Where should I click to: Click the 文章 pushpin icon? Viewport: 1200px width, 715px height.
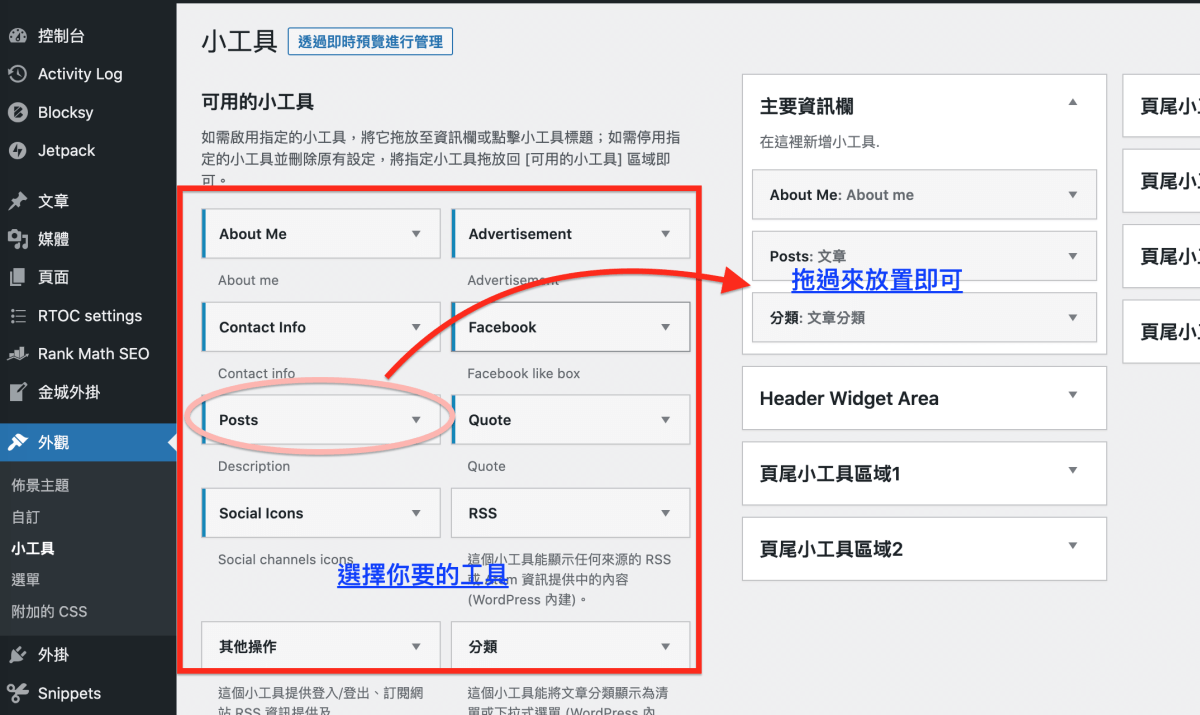click(x=17, y=201)
